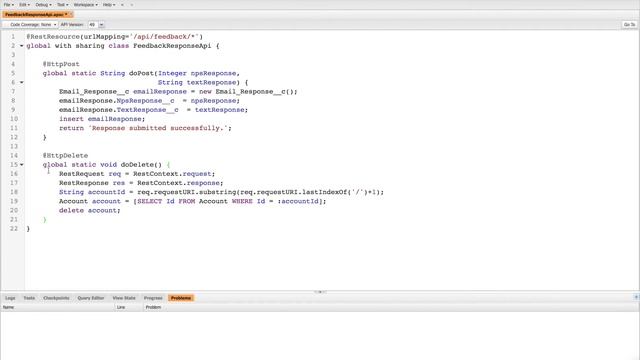
Task: Click the doDelete method name
Action: click(x=137, y=165)
